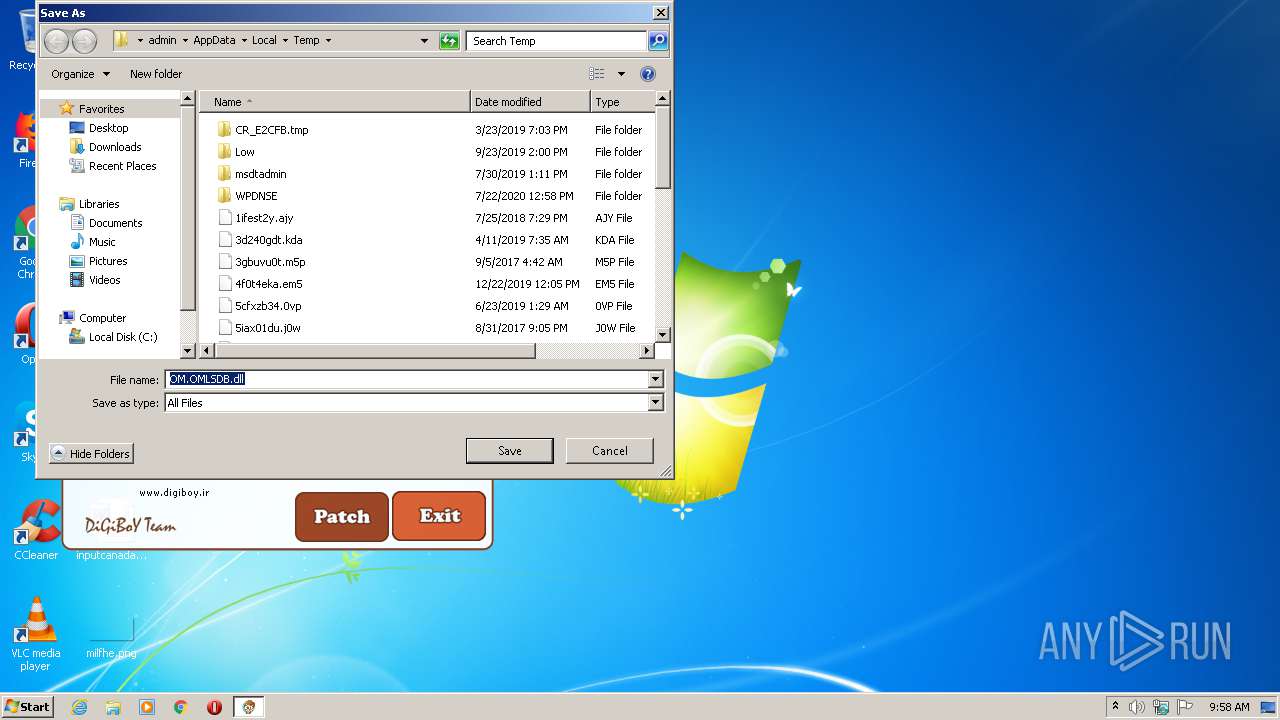The image size is (1280, 720).
Task: Open Save as type dropdown
Action: (x=656, y=403)
